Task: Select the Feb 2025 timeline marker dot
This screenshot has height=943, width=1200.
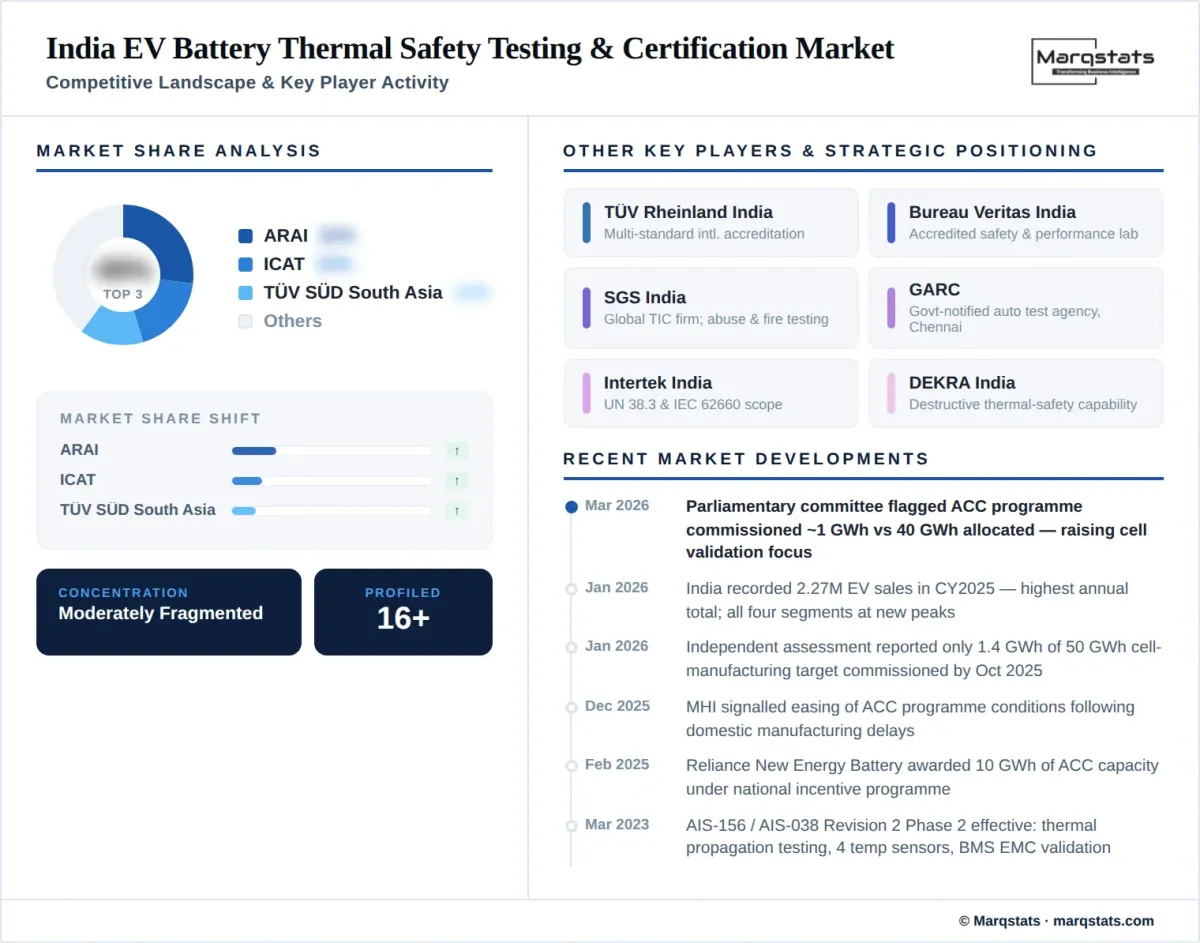Action: 571,766
